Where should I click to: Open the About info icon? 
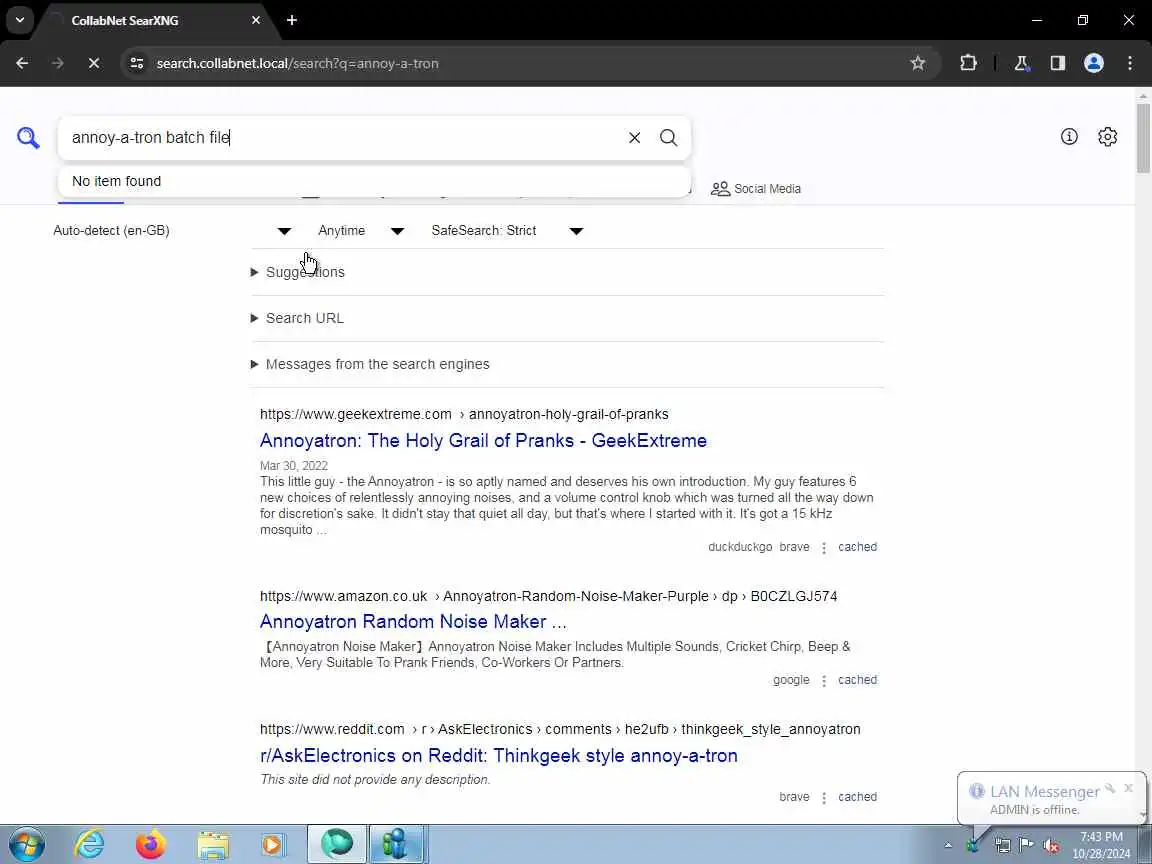pyautogui.click(x=1069, y=137)
